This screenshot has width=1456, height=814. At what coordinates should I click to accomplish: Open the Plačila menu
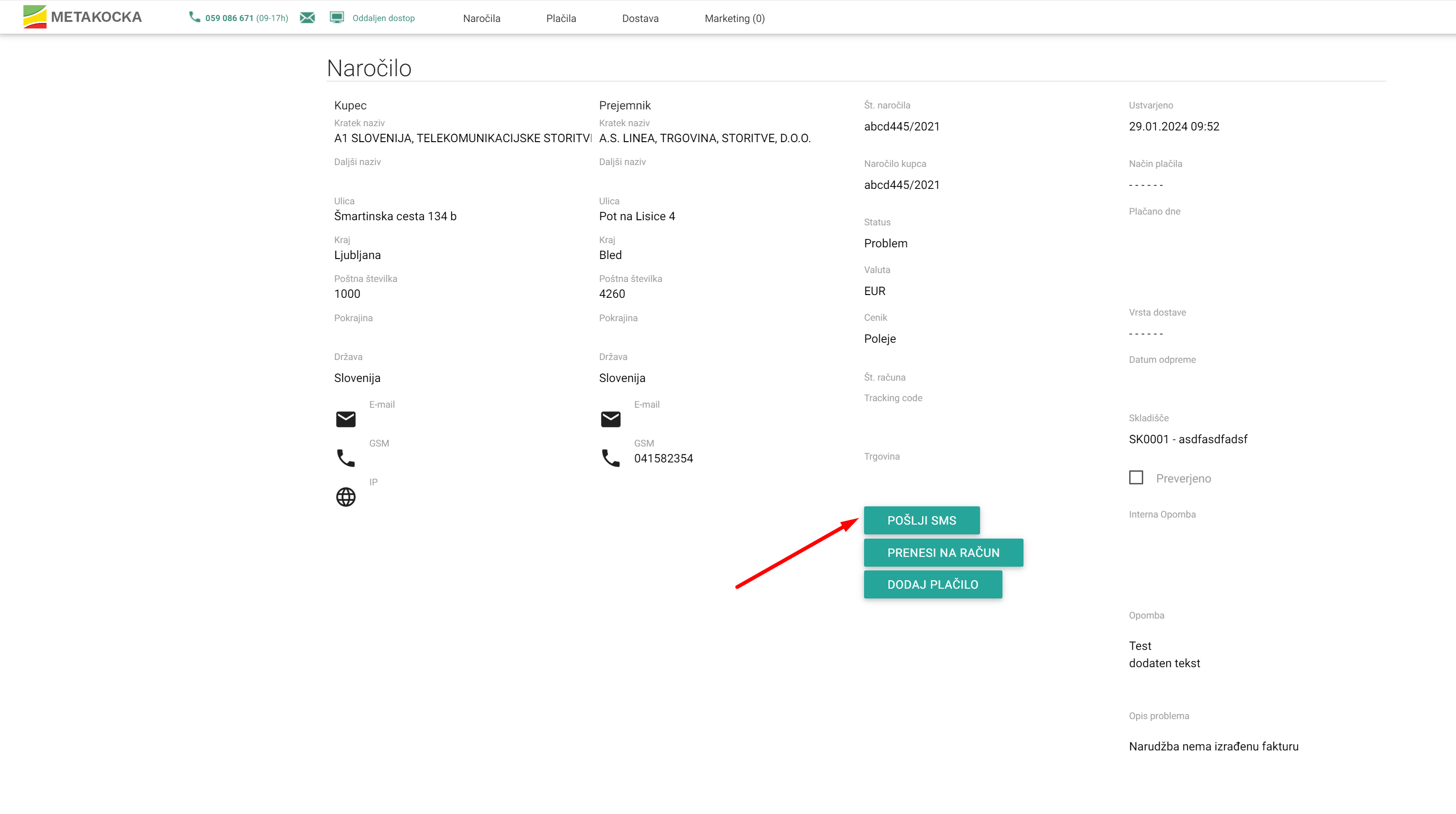coord(561,18)
